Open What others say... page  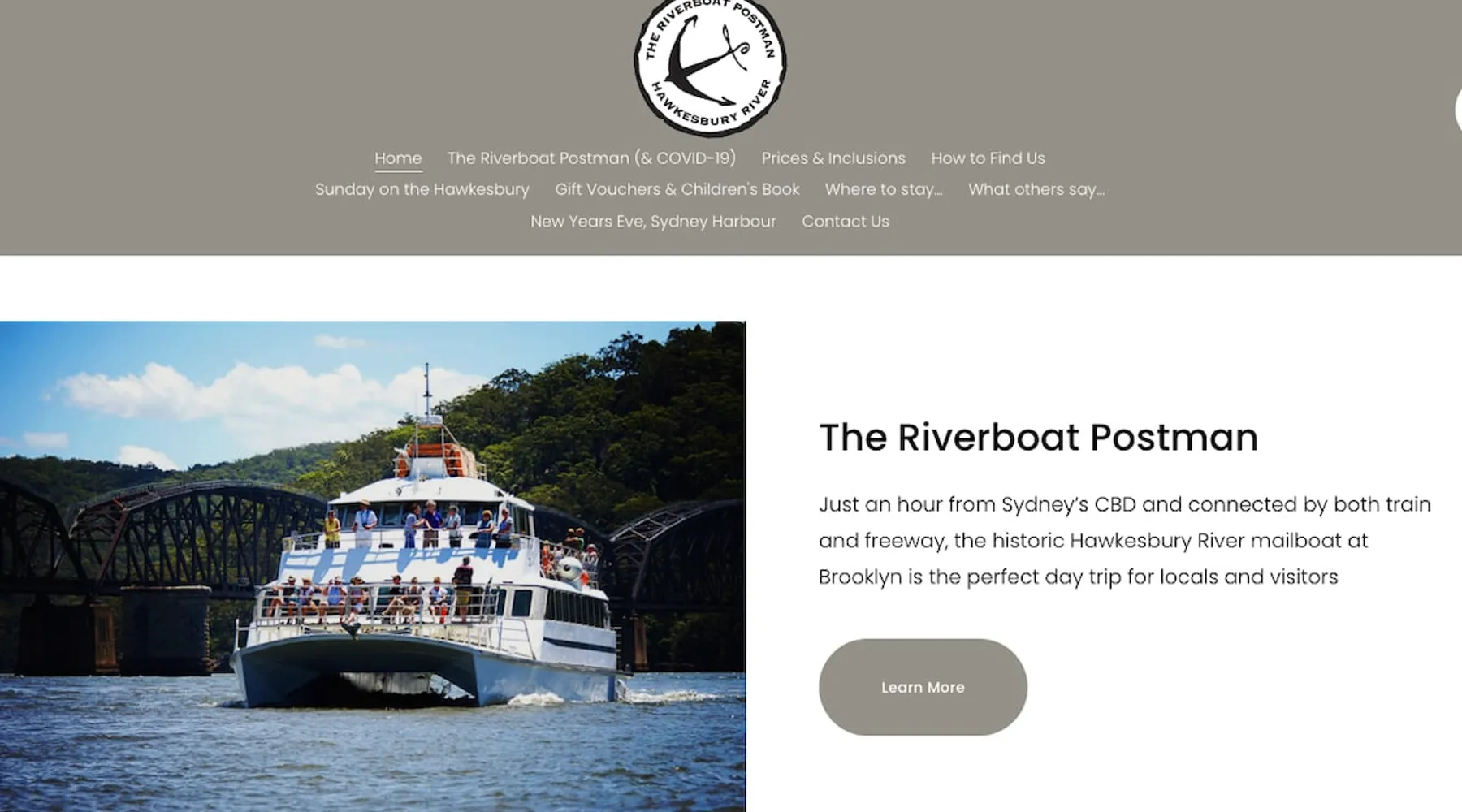1036,189
